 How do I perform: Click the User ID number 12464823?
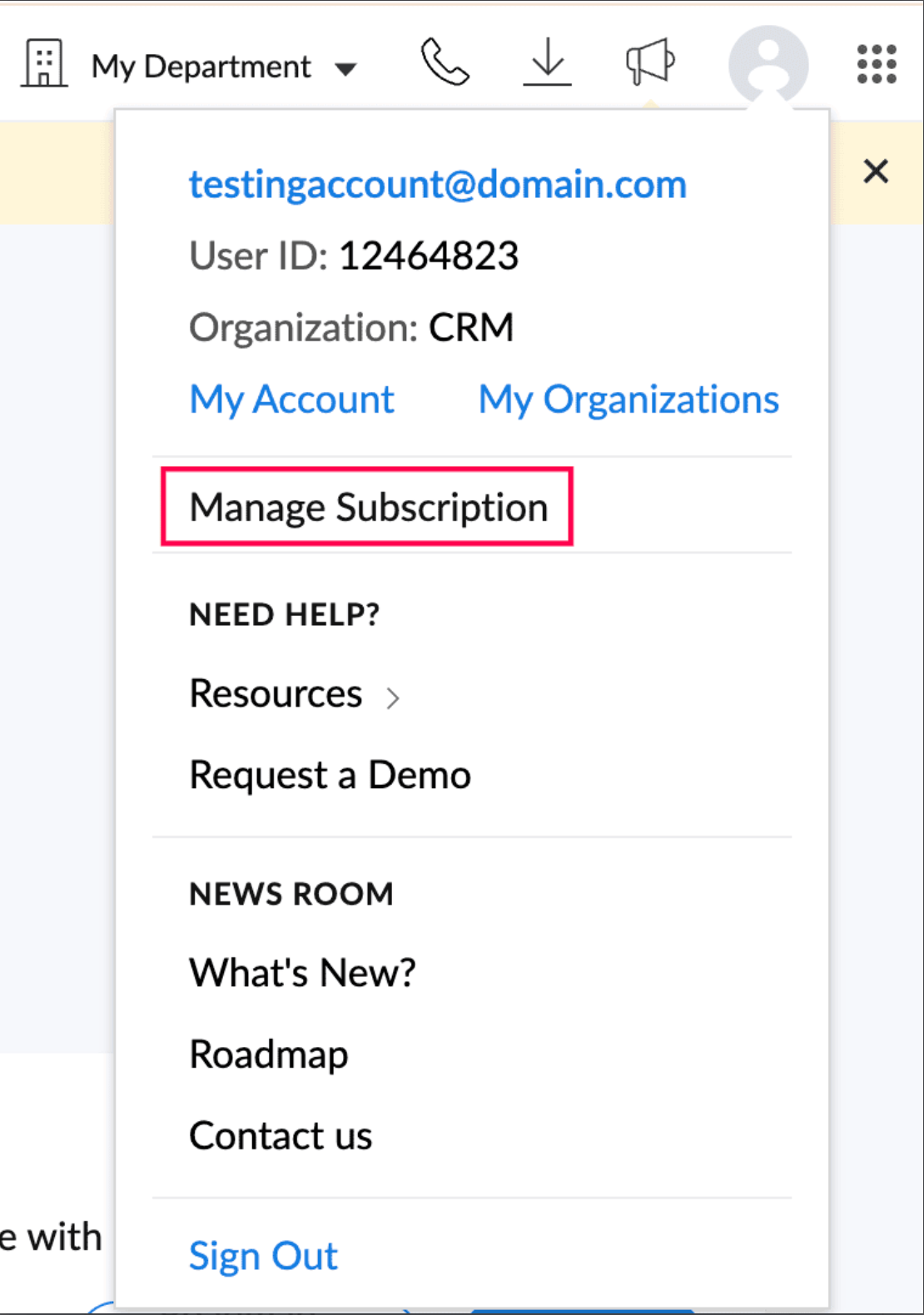tap(429, 256)
